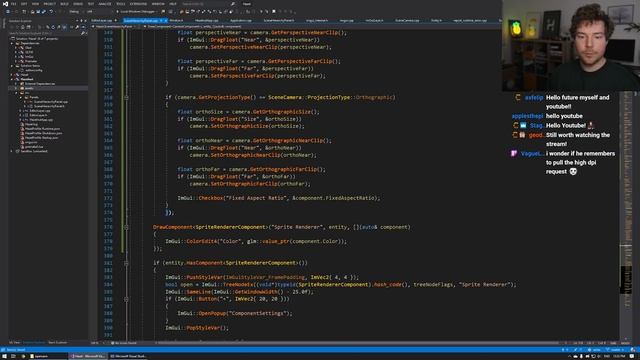Select Sandbox (unloaded) project
This screenshot has height=360, width=640.
33,151
